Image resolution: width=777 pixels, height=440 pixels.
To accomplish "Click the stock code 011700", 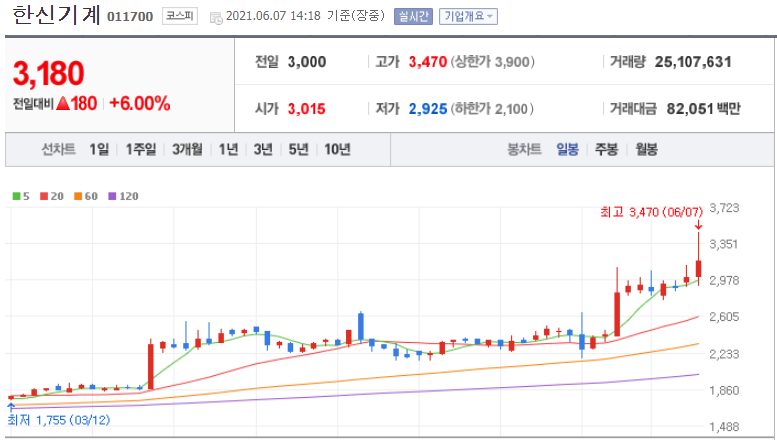I will [x=130, y=17].
